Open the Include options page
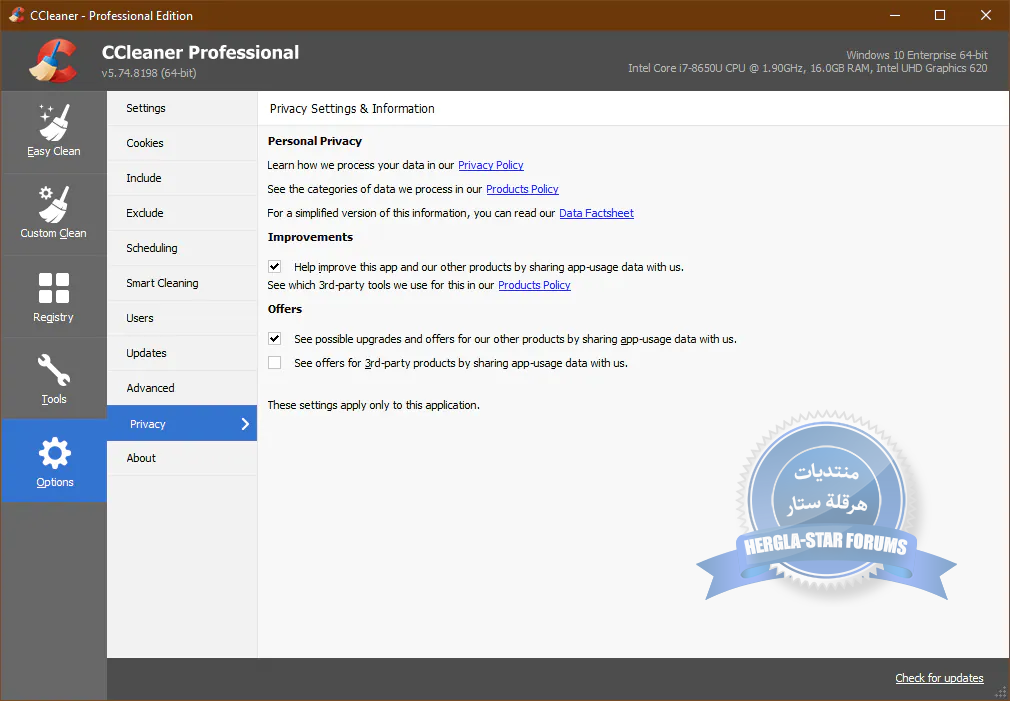This screenshot has height=701, width=1010. click(182, 178)
